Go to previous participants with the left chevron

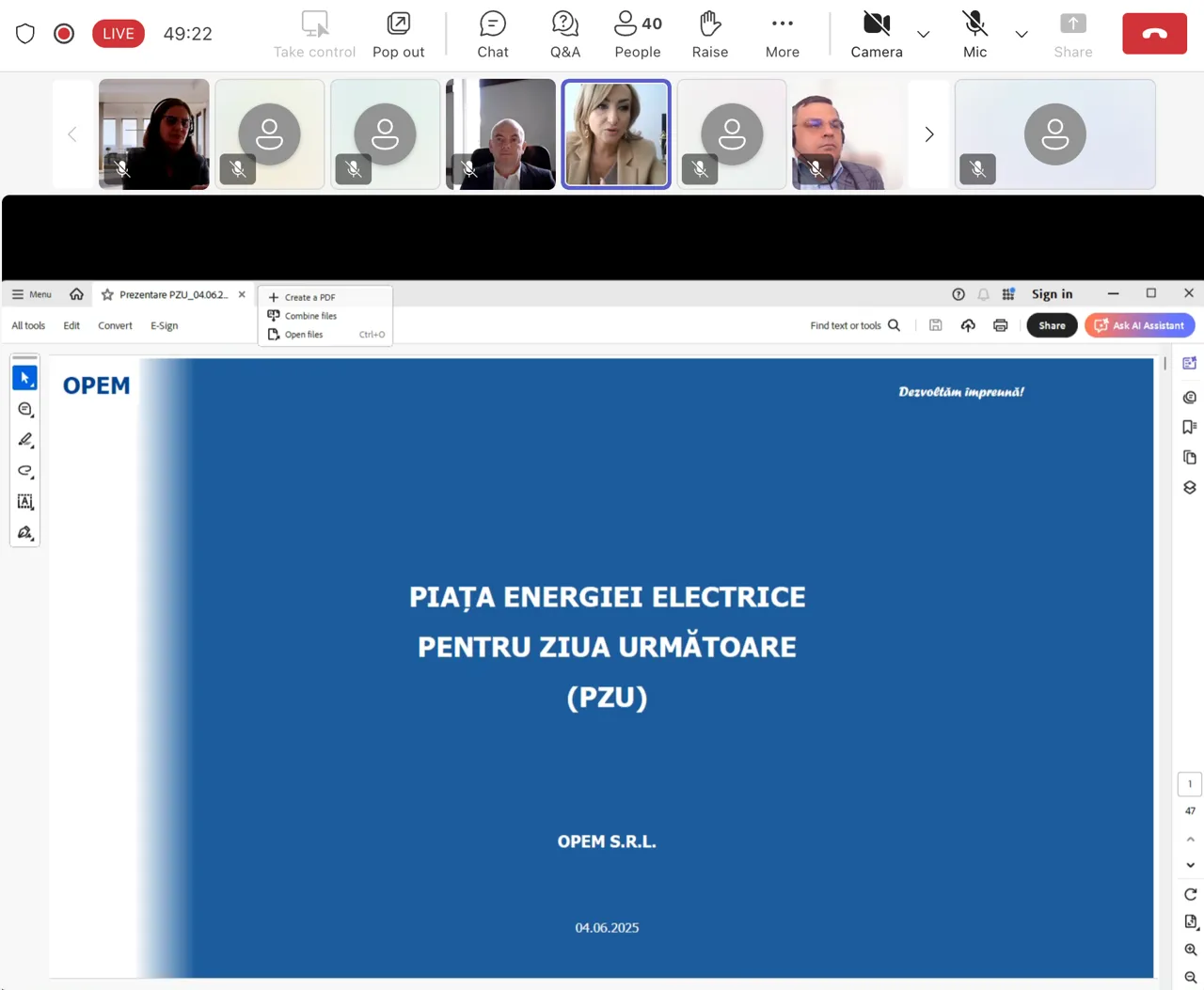(x=72, y=134)
